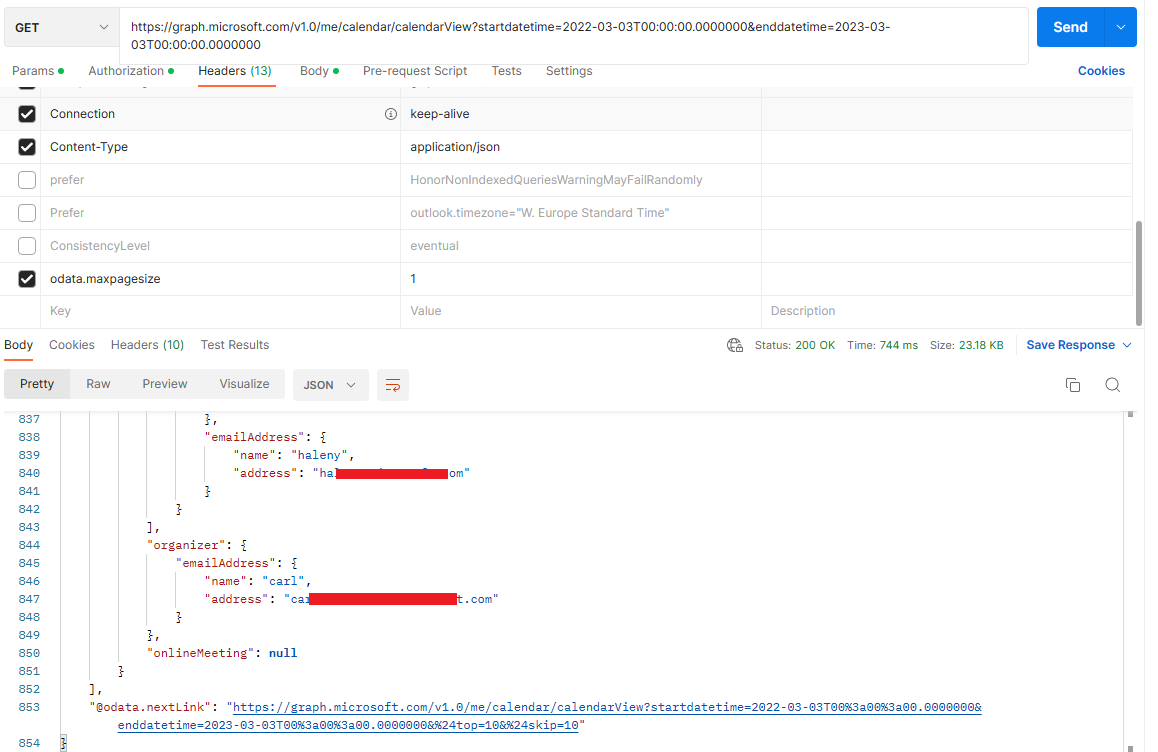Screen dimensions: 1158x752
Task: Open the Params tab
Action: 38,71
